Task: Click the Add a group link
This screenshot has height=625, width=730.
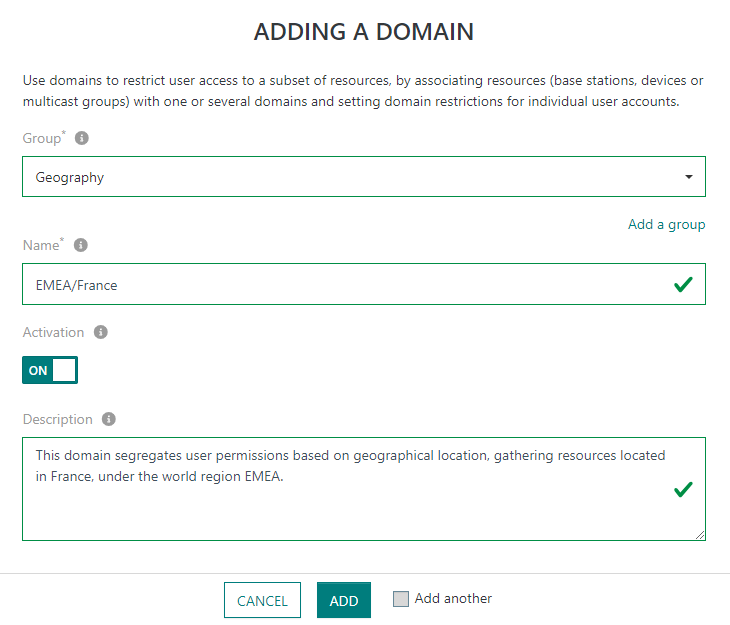Action: [x=666, y=224]
